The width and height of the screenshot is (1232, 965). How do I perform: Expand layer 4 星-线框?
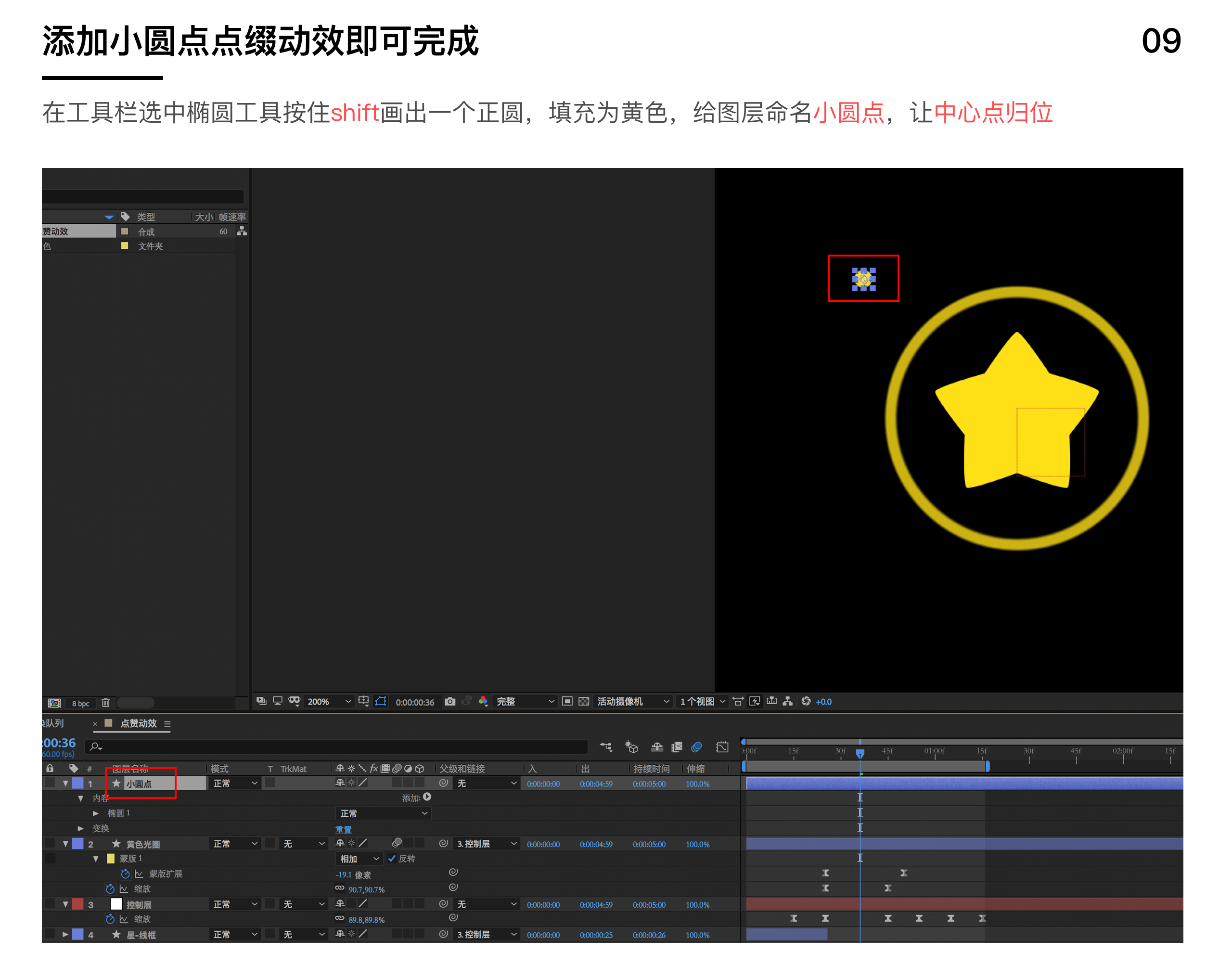[x=65, y=934]
